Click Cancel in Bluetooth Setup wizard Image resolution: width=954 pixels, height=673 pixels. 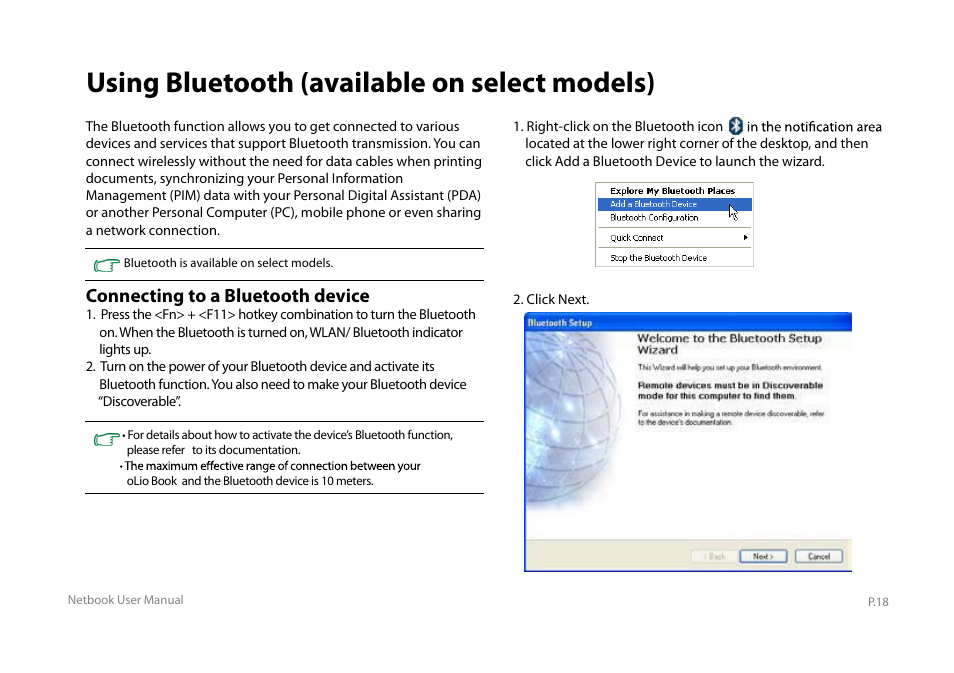click(818, 556)
